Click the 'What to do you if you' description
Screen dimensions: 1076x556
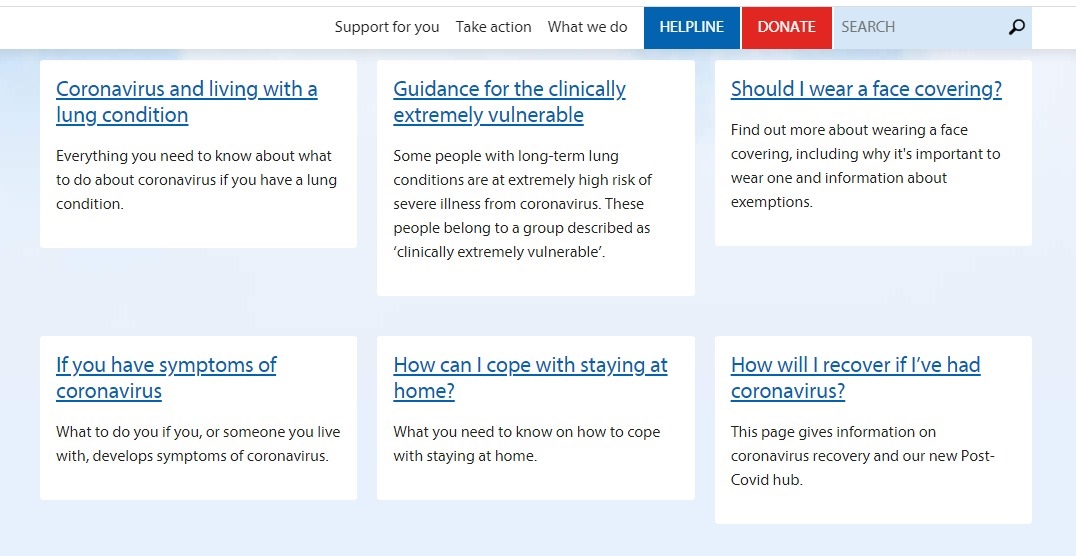(198, 444)
